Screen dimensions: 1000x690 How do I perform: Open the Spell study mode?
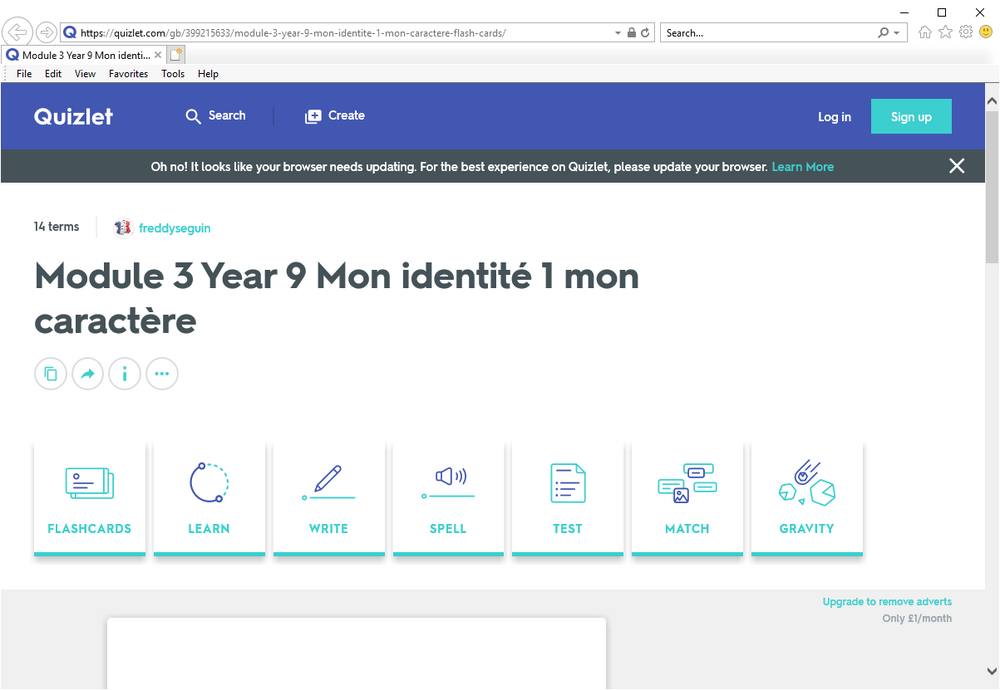point(448,499)
